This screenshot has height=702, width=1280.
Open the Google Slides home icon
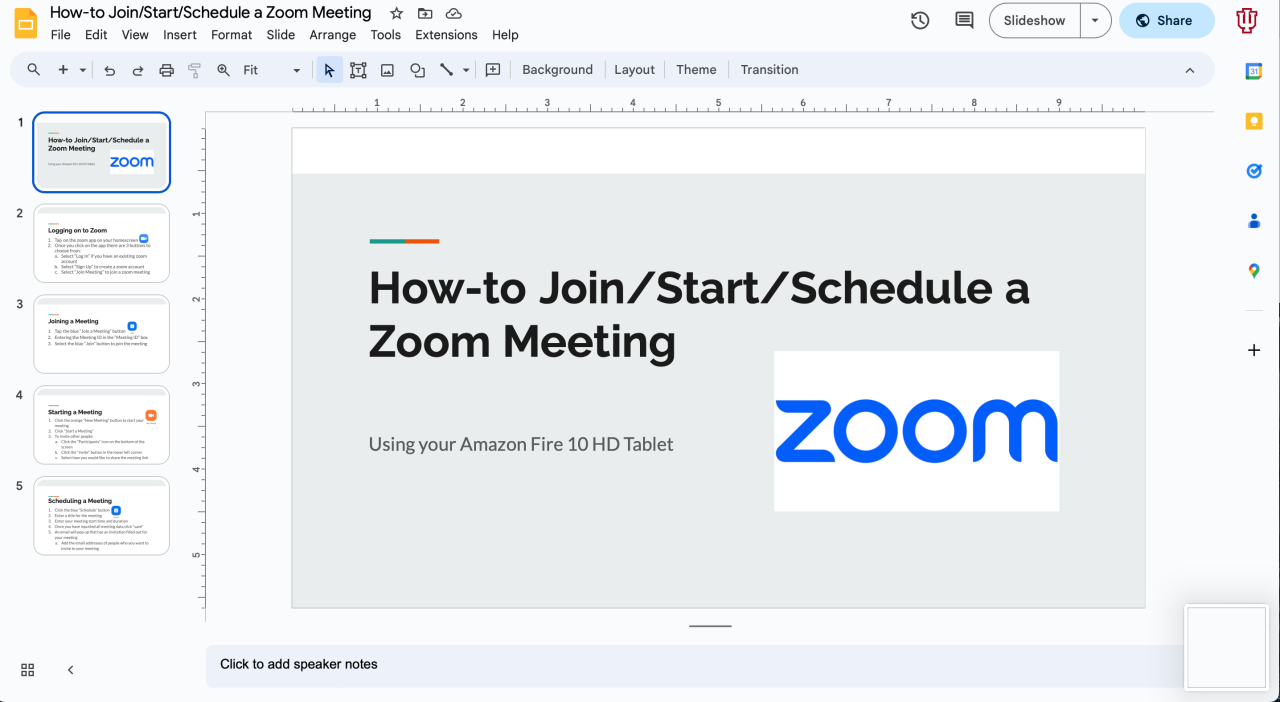[25, 22]
